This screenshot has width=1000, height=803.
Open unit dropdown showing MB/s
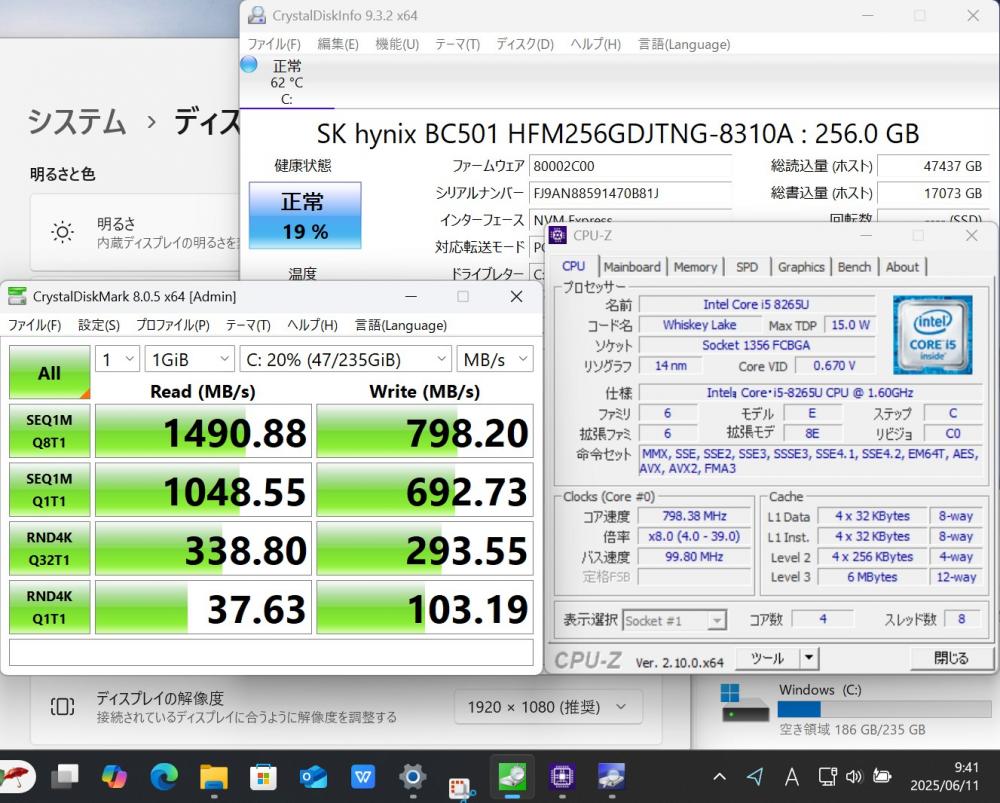coord(495,360)
